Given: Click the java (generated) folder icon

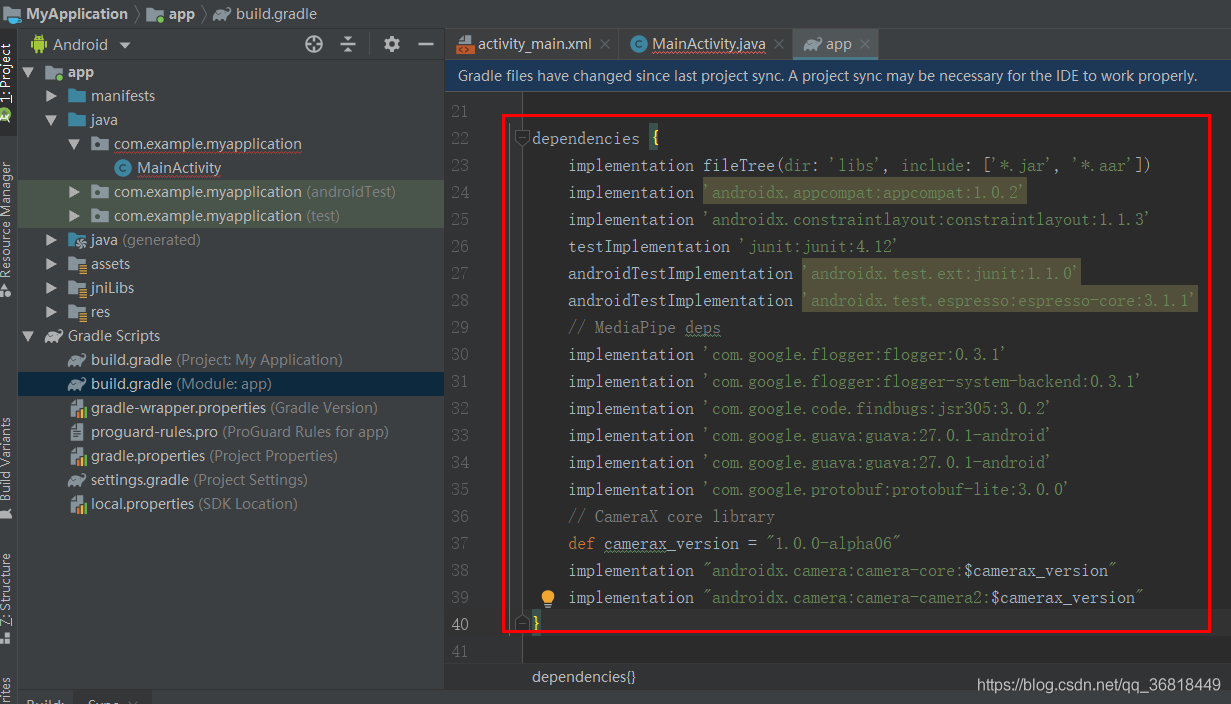Looking at the screenshot, I should (77, 240).
